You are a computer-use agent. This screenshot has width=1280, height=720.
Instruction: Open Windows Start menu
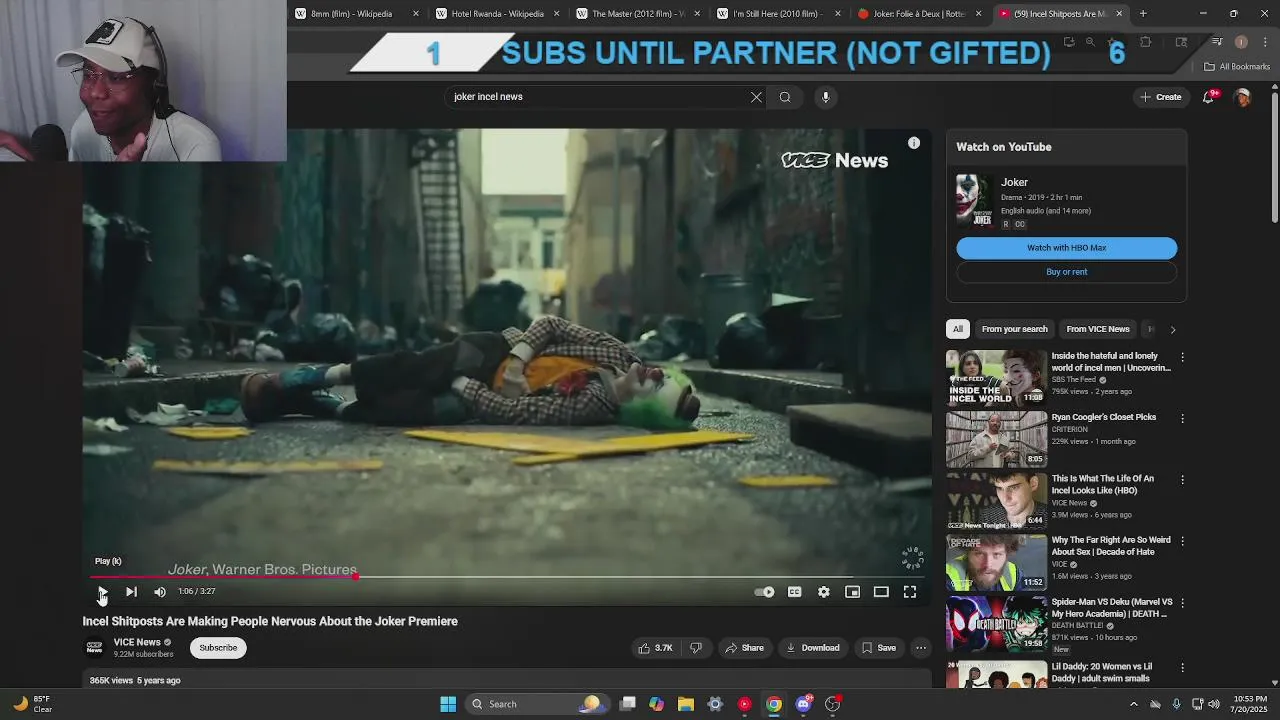click(x=448, y=704)
